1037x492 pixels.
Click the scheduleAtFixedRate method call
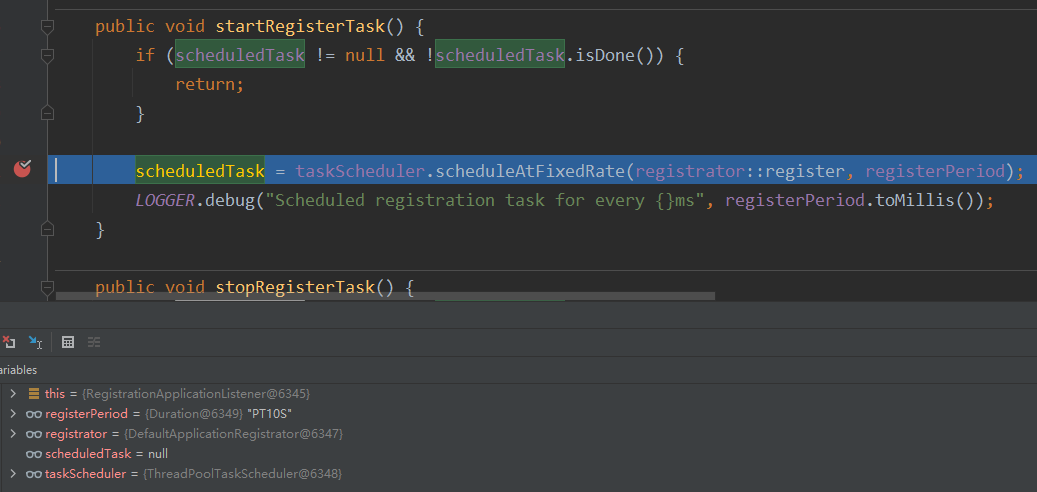(x=530, y=172)
